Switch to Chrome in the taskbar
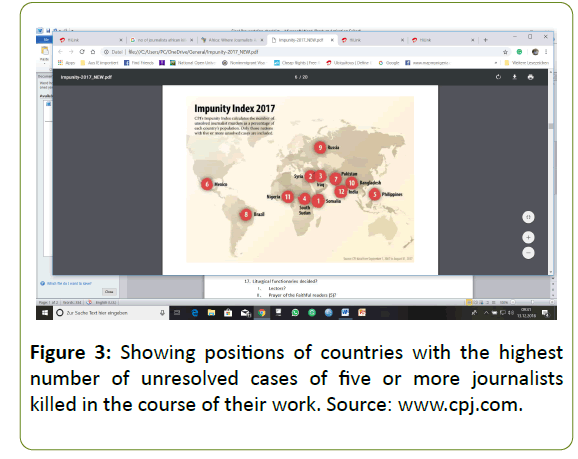 [x=262, y=313]
